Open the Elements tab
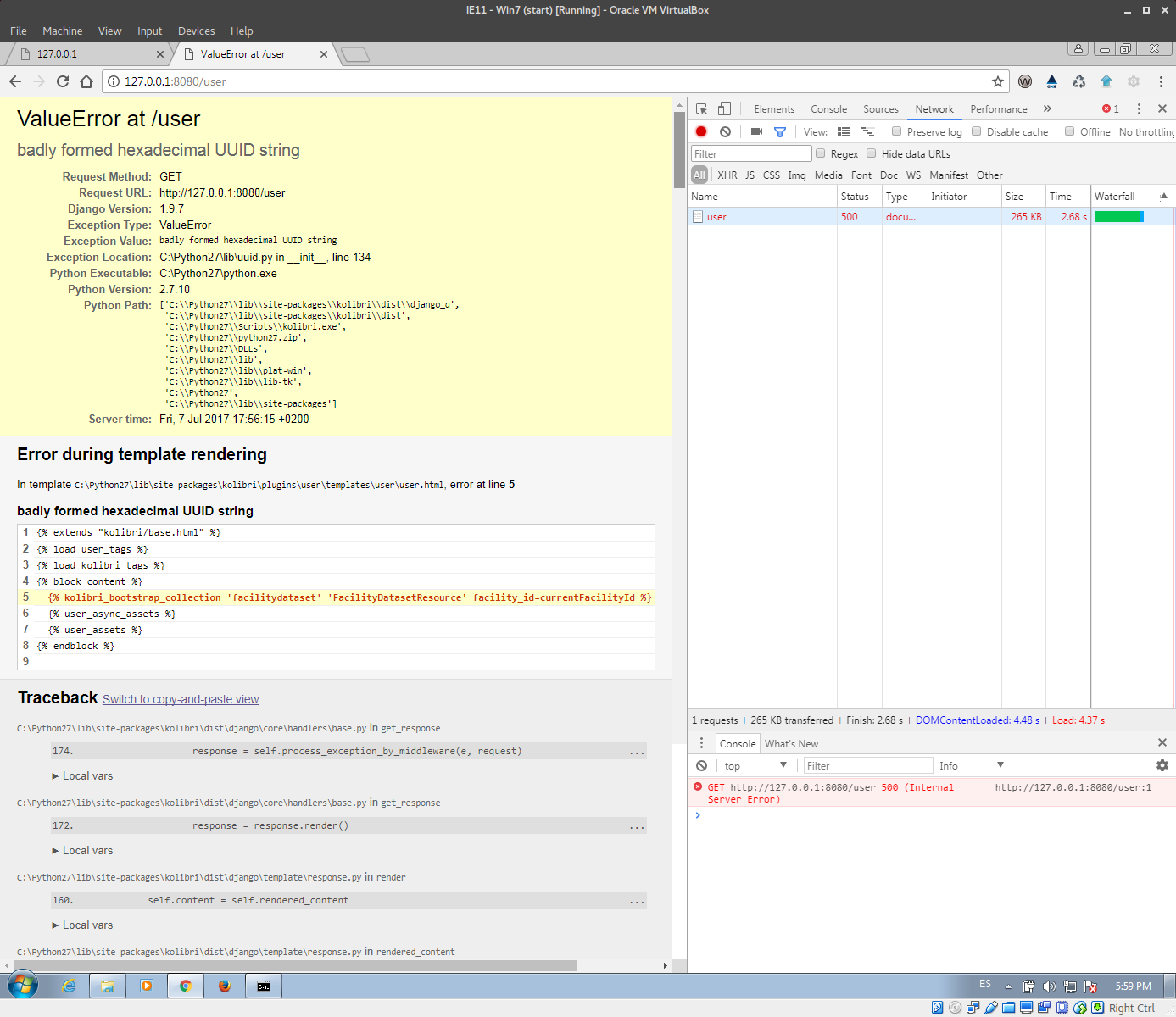 click(x=774, y=109)
